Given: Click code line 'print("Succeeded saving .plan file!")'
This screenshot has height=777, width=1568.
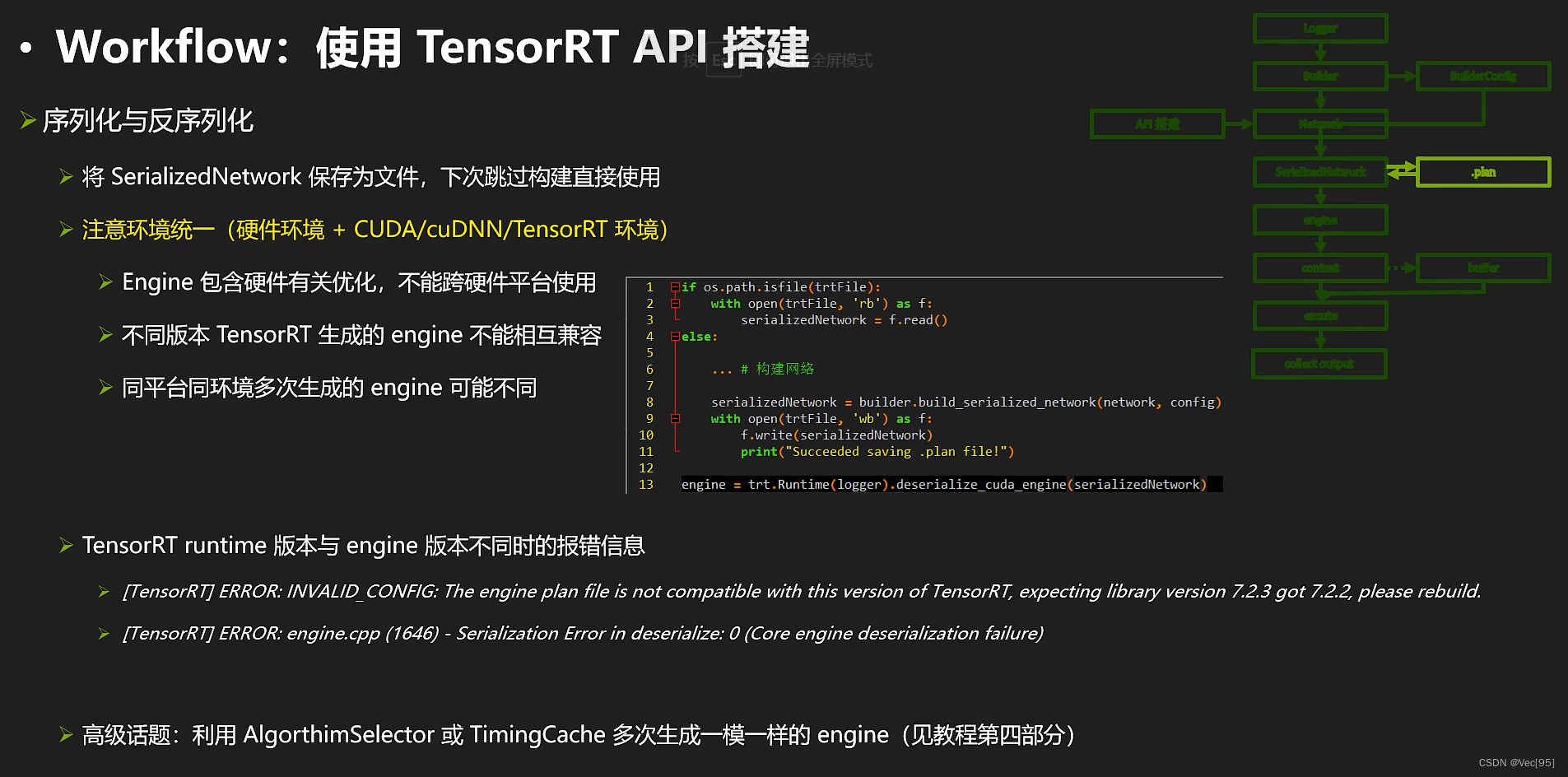Looking at the screenshot, I should pyautogui.click(x=877, y=452).
